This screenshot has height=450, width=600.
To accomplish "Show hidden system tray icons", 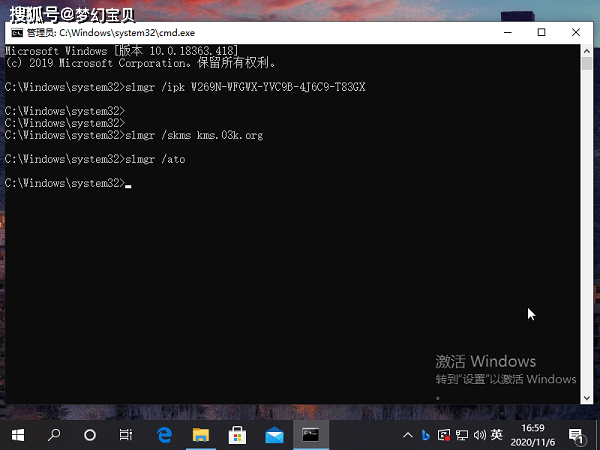I will pyautogui.click(x=408, y=435).
